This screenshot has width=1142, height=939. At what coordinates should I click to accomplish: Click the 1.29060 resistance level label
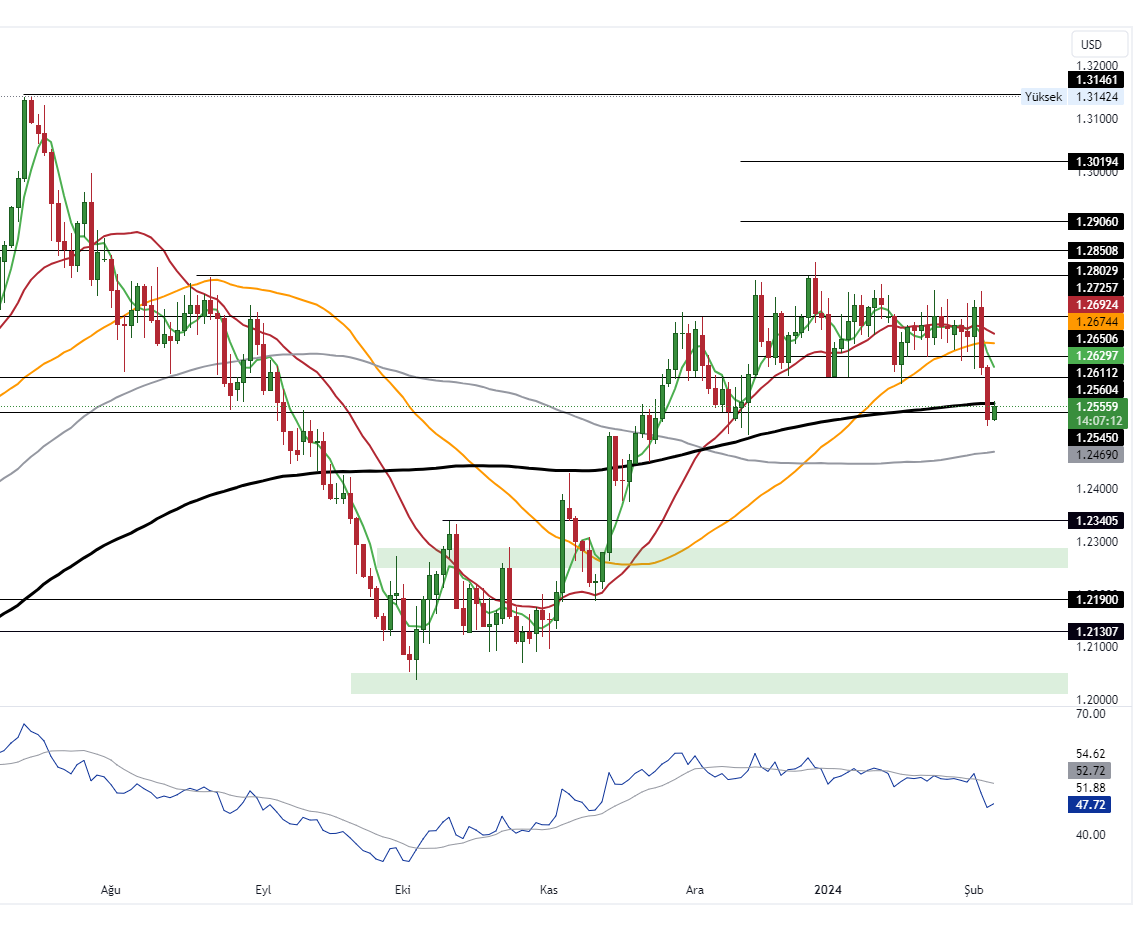pos(1096,221)
